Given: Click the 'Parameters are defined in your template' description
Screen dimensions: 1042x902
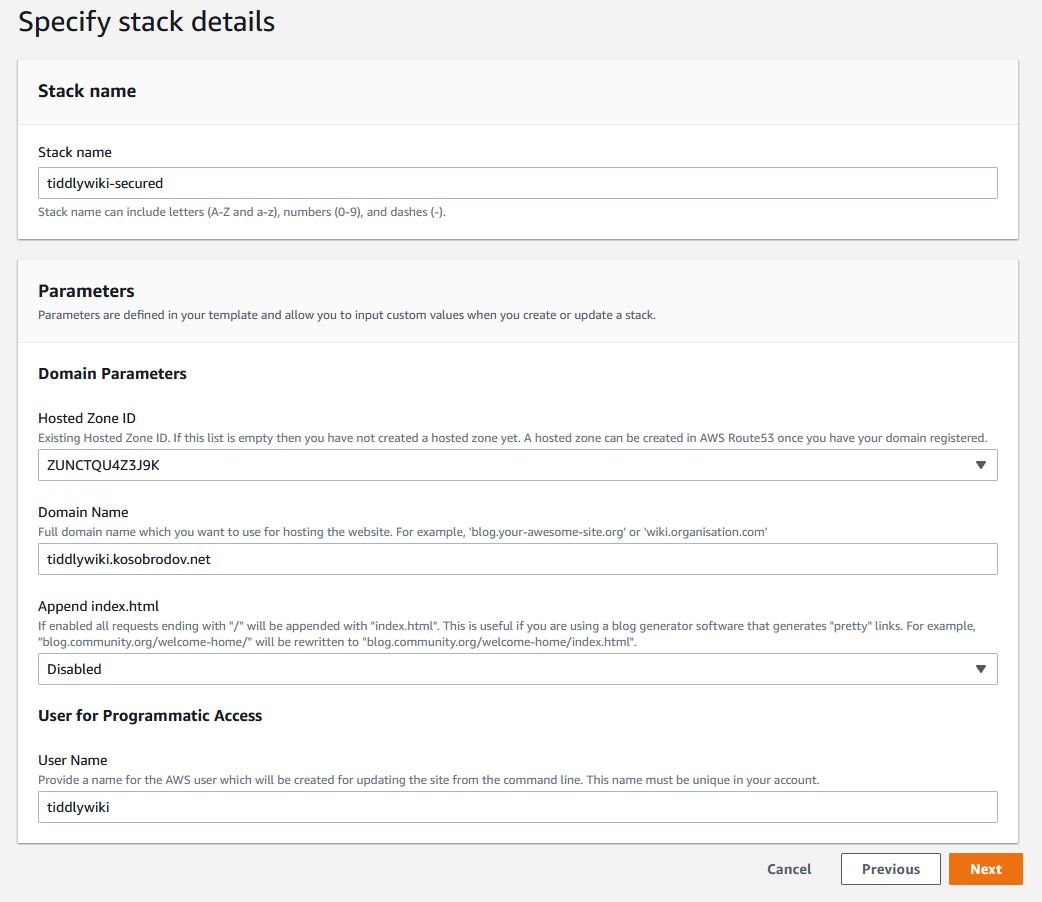Looking at the screenshot, I should (x=347, y=315).
